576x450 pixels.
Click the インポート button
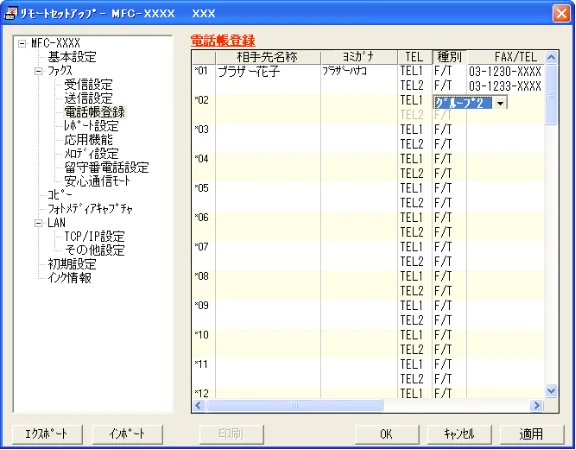[127, 434]
